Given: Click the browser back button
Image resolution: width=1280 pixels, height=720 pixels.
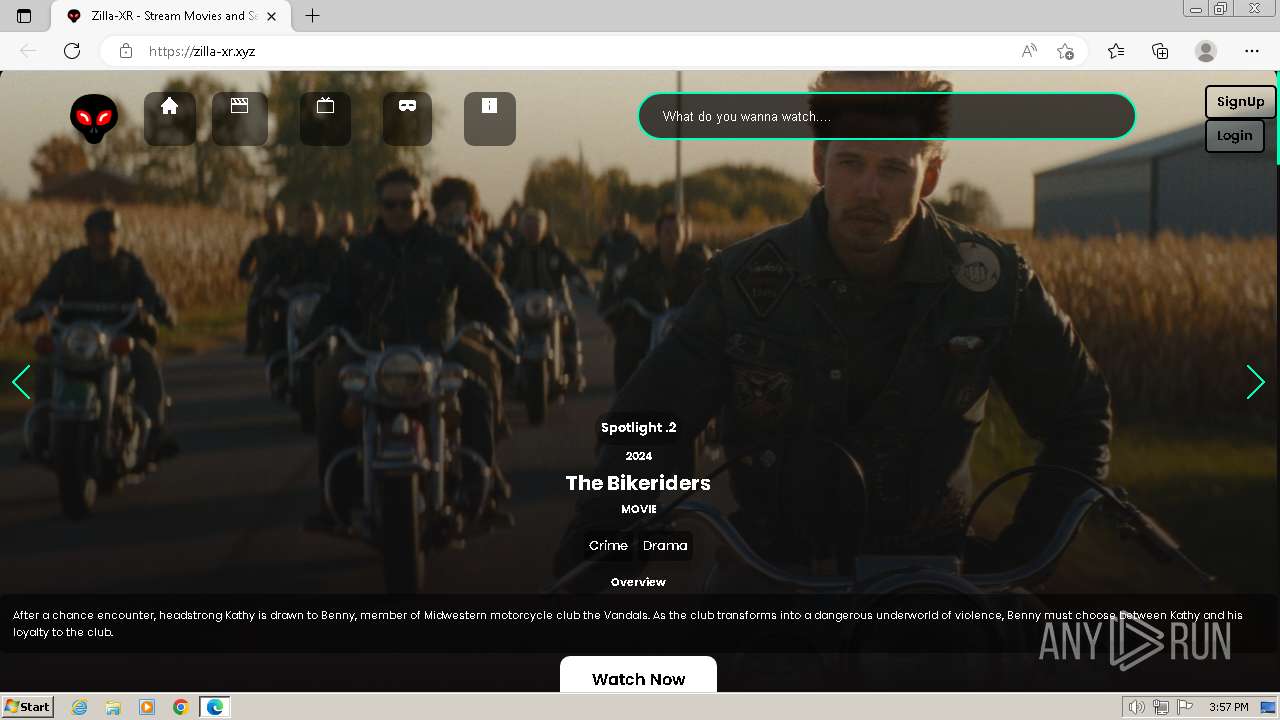Looking at the screenshot, I should [28, 51].
